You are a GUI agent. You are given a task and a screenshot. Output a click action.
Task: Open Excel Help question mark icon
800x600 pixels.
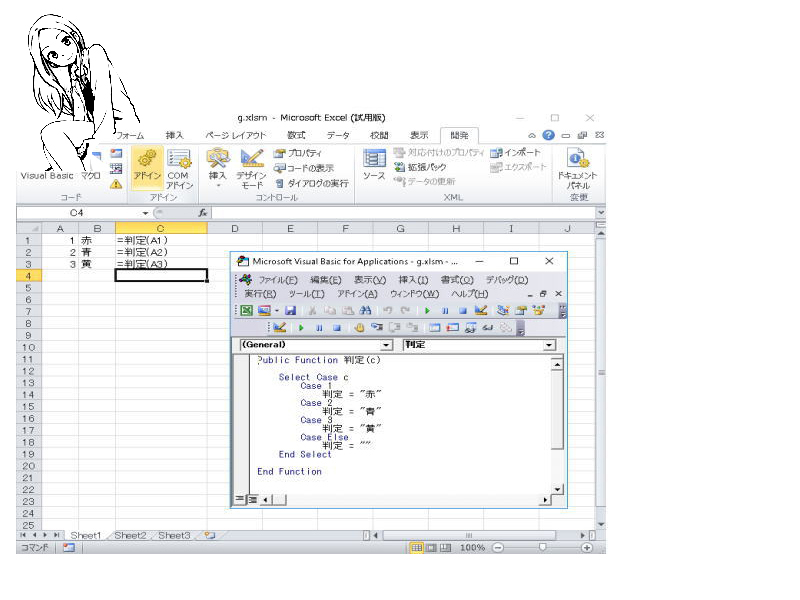tap(548, 135)
